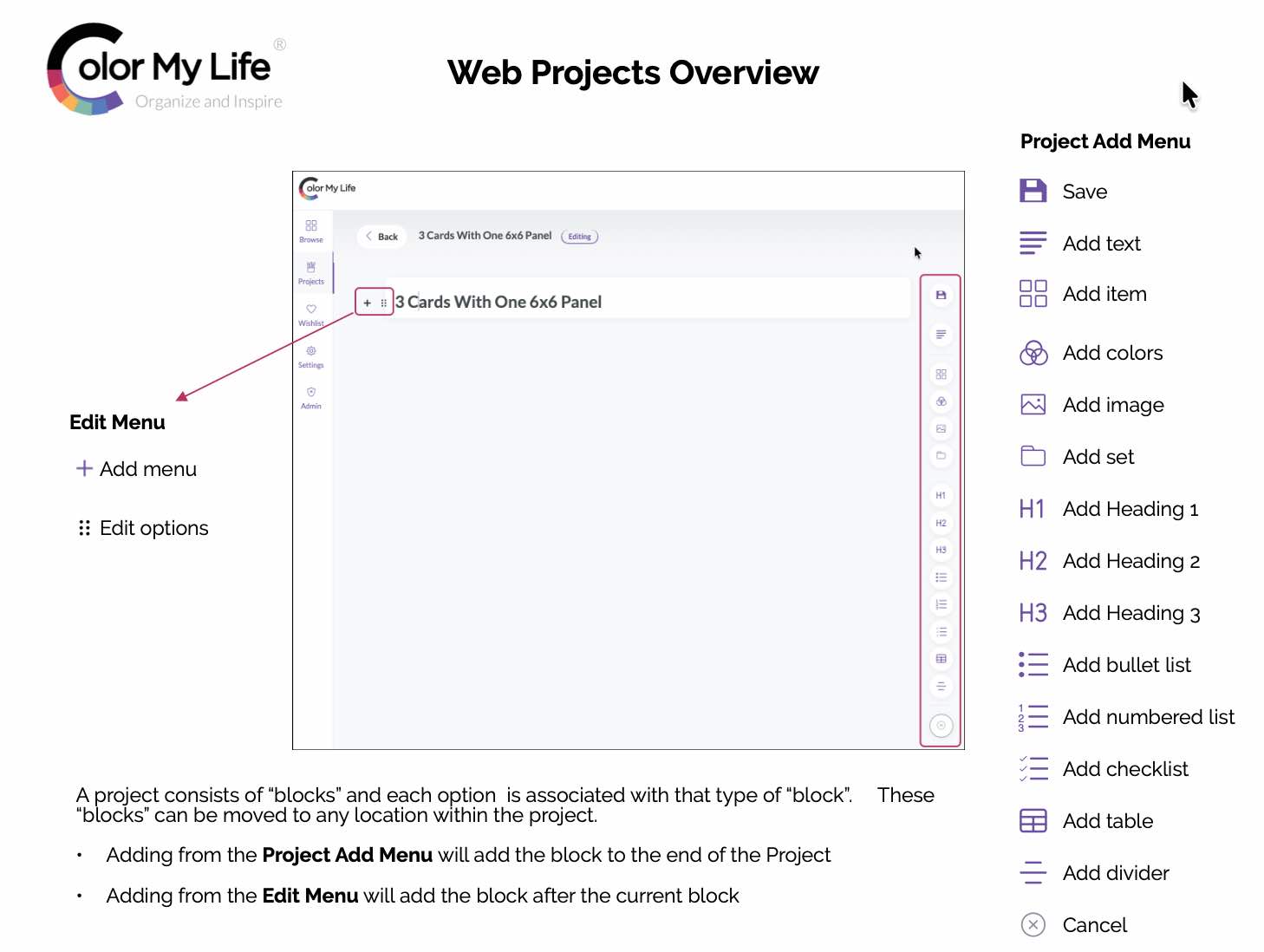This screenshot has width=1264, height=952.
Task: Click the Add table icon in the app's vertical toolbar
Action: tap(941, 659)
